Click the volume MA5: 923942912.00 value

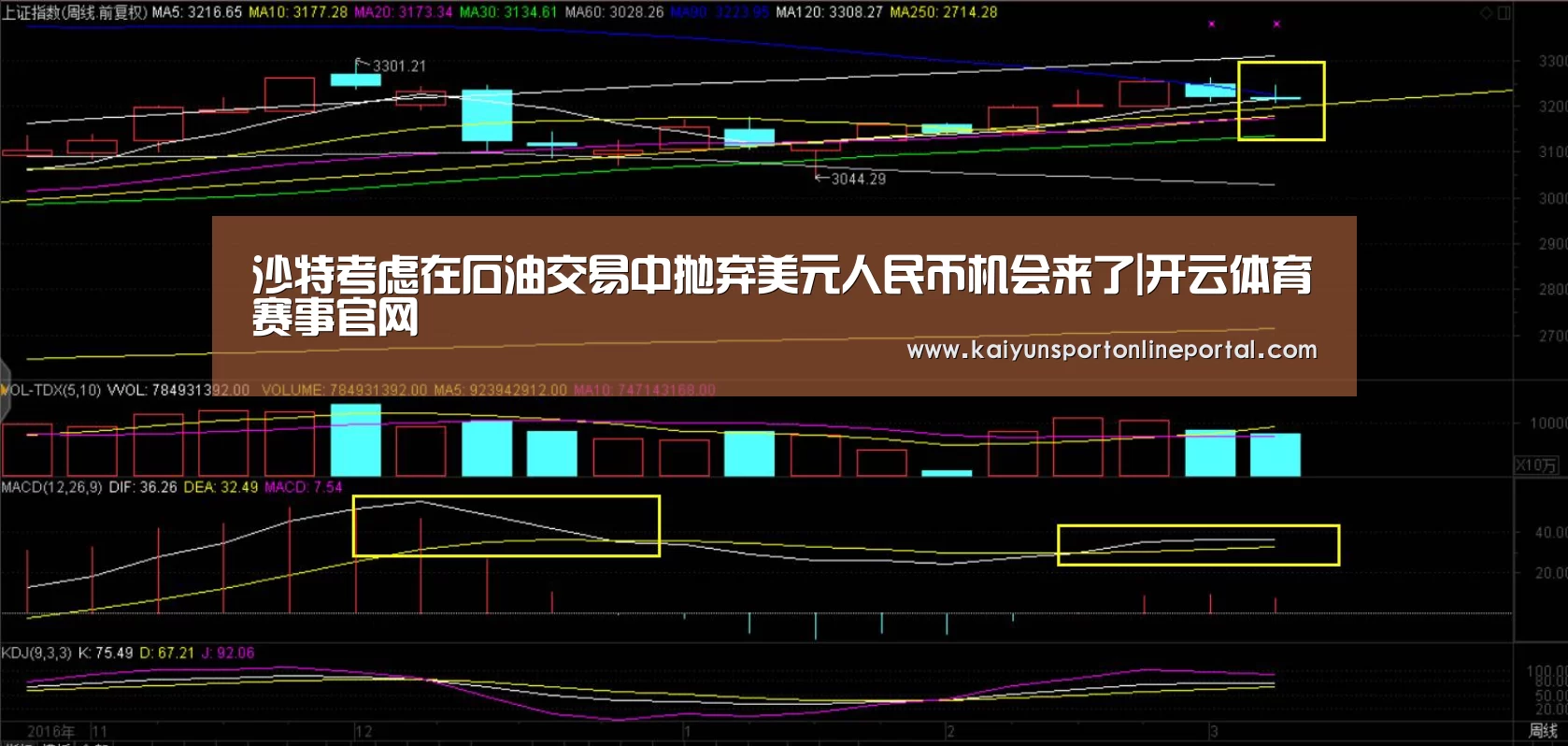pyautogui.click(x=500, y=390)
